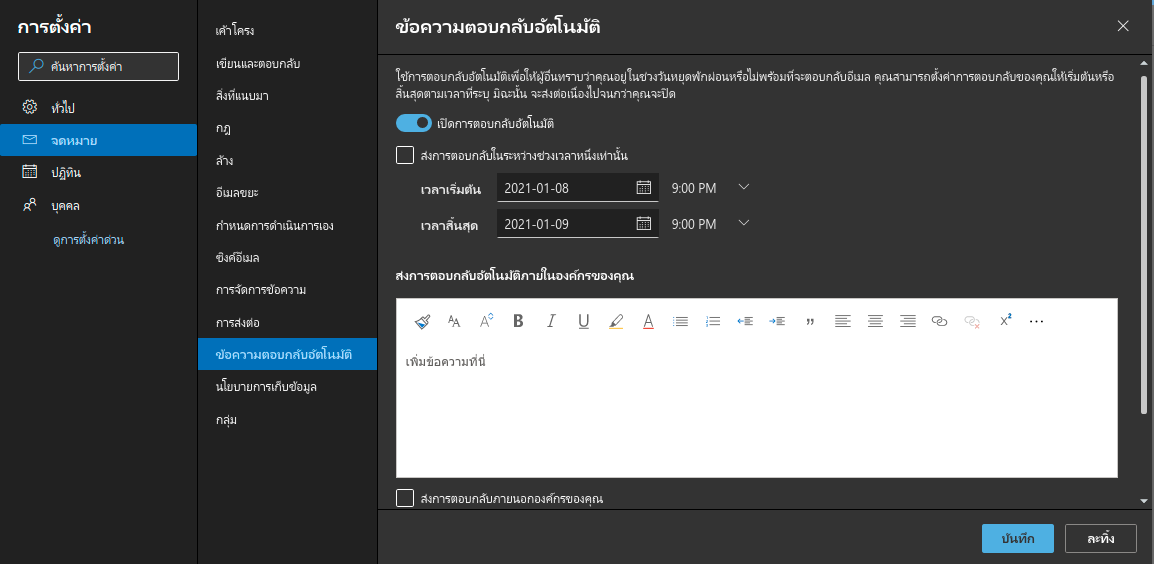This screenshot has width=1154, height=564.
Task: Expand the start time 9:00 PM dropdown
Action: tap(743, 187)
